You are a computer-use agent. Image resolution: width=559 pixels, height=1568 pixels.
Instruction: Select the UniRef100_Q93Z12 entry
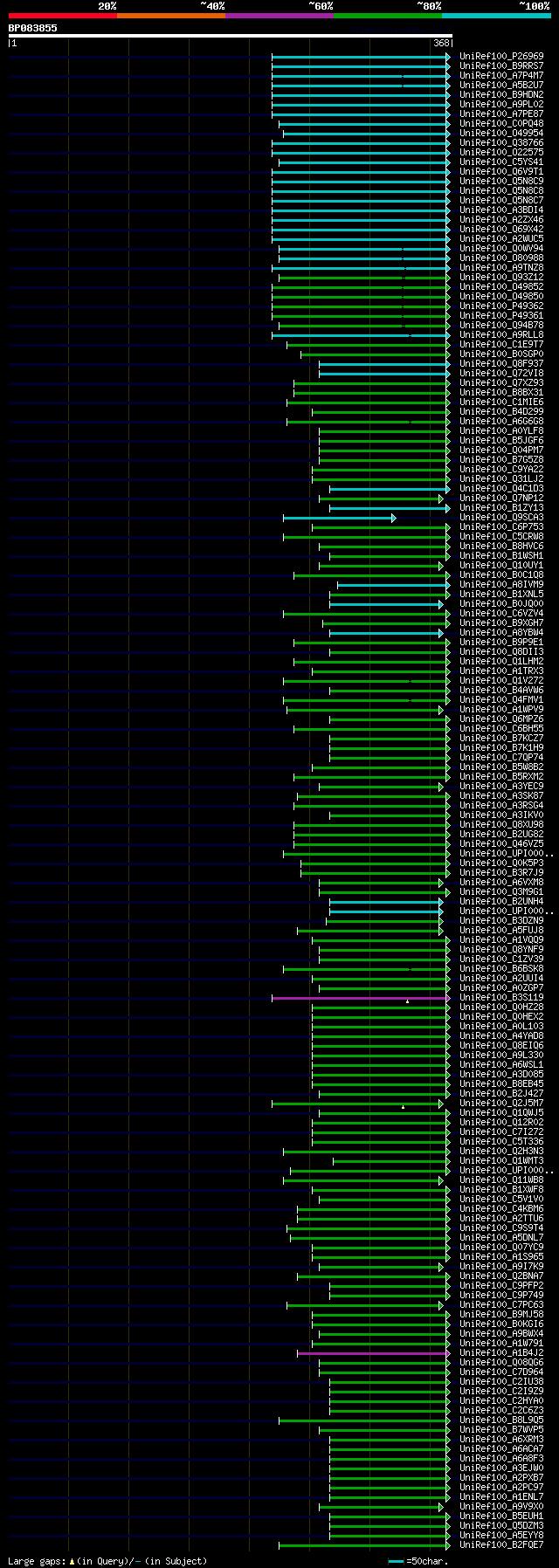pyautogui.click(x=501, y=278)
